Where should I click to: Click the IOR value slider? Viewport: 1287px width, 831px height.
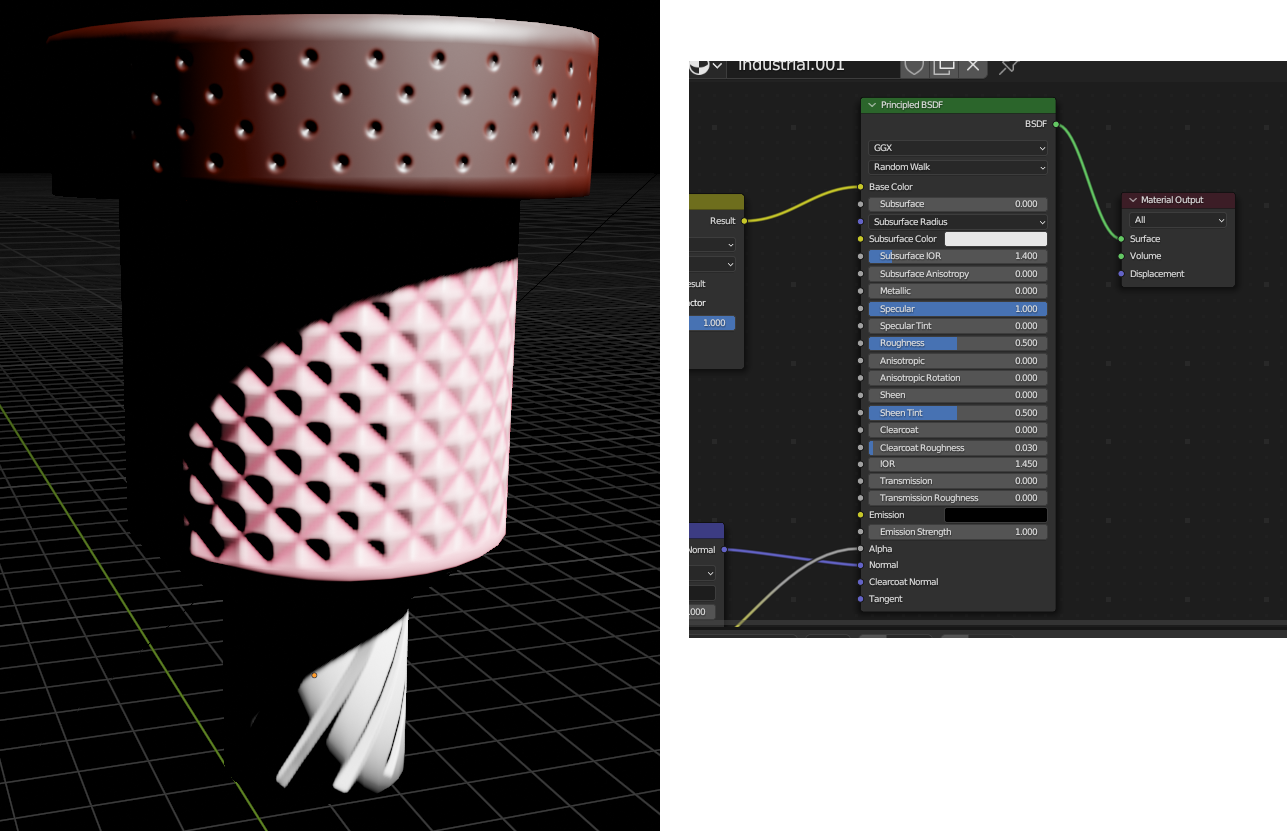pos(958,464)
